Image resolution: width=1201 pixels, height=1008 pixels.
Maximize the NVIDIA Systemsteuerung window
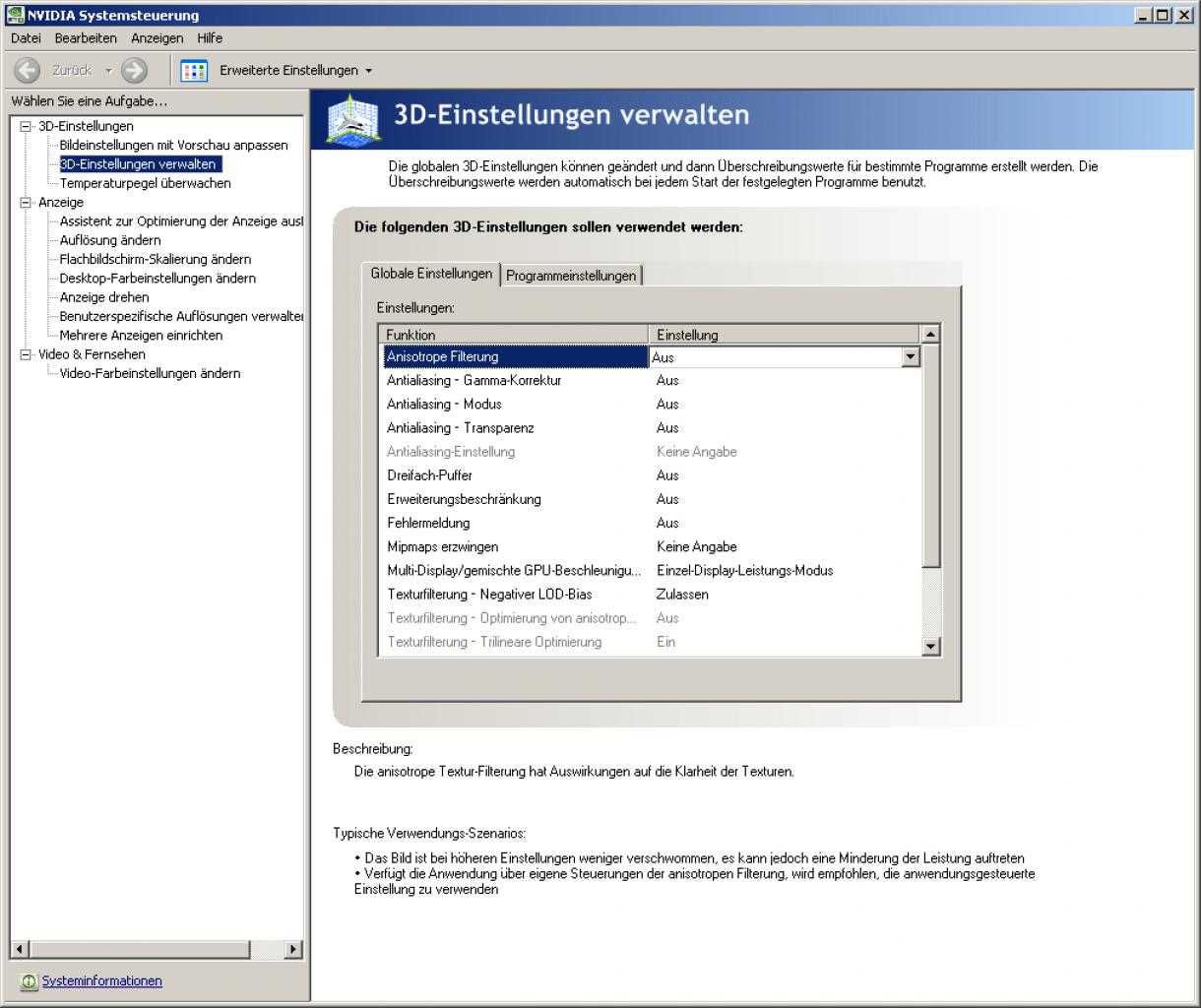tap(1162, 15)
